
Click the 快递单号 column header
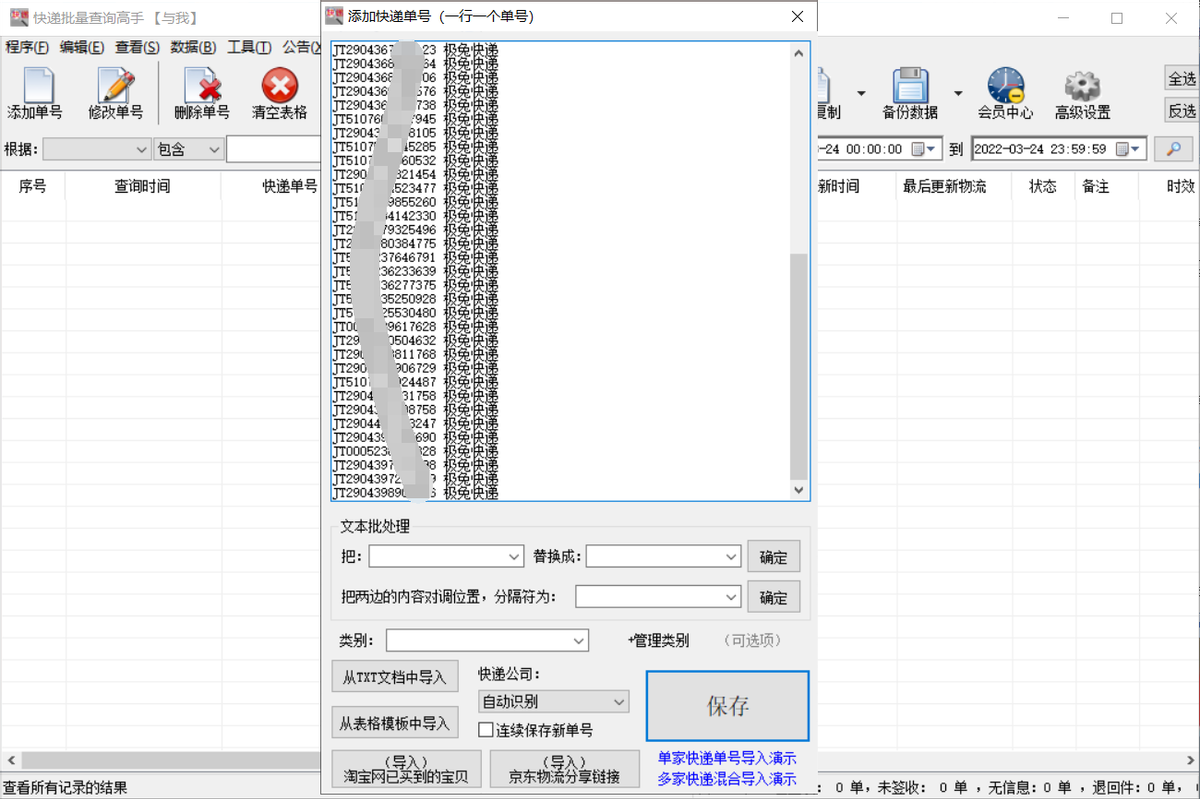(290, 186)
